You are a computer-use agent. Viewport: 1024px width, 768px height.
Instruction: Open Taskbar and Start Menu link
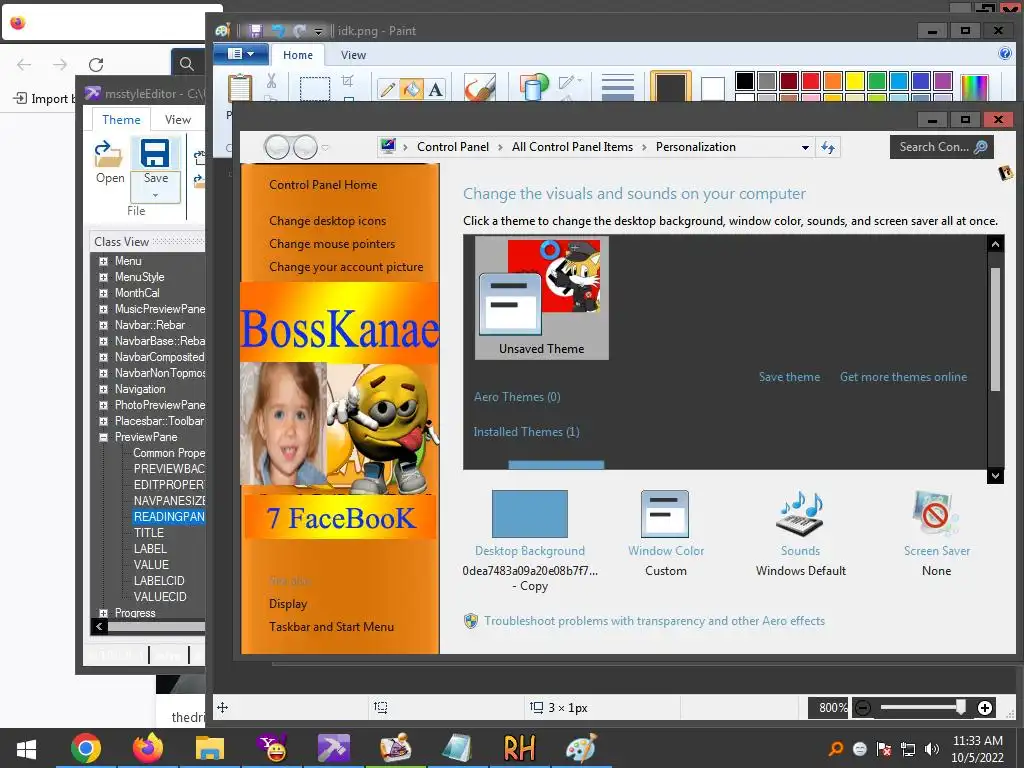coord(331,627)
